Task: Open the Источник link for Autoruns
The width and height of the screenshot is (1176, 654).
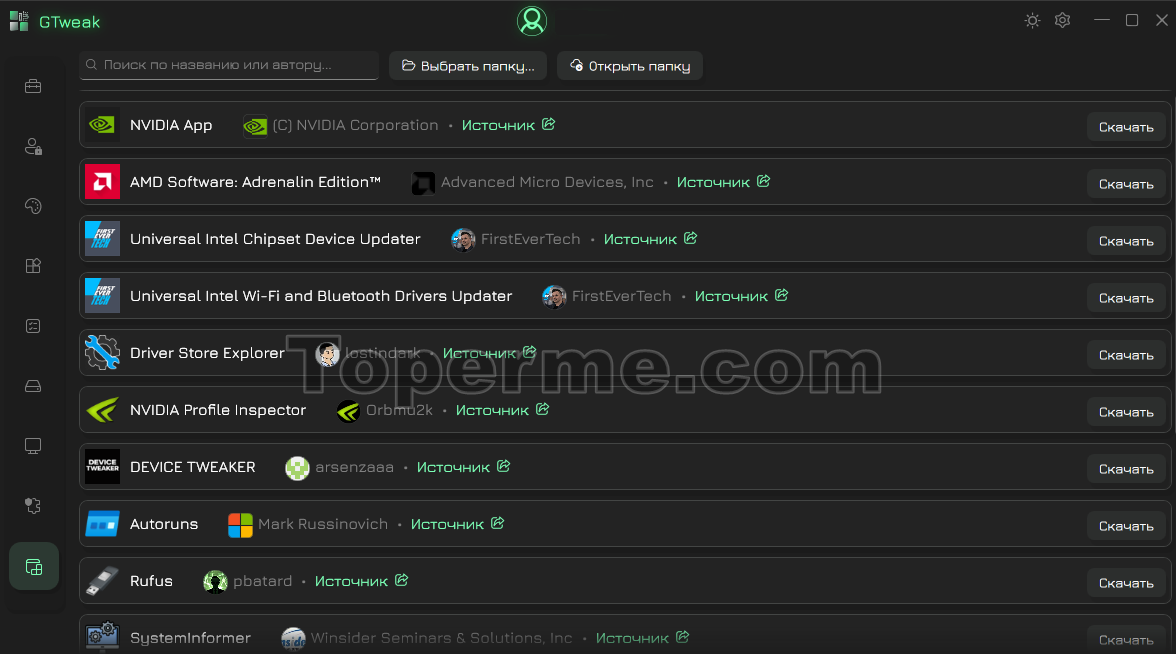Action: [x=458, y=524]
